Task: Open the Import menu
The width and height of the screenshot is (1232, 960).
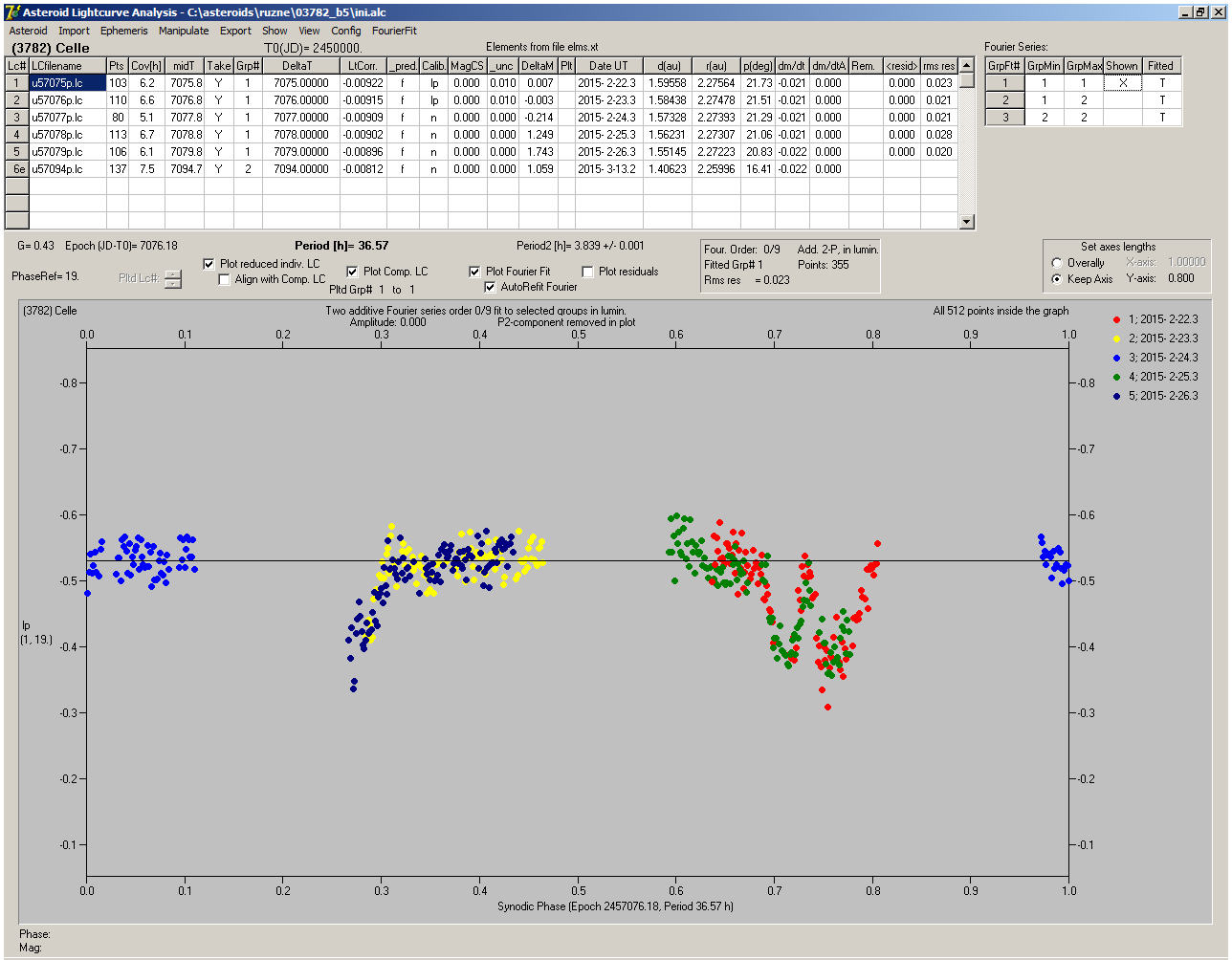Action: coord(74,31)
